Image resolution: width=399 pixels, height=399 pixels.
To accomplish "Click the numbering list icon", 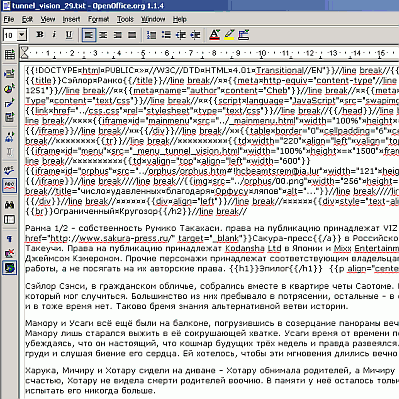I will click(x=151, y=35).
